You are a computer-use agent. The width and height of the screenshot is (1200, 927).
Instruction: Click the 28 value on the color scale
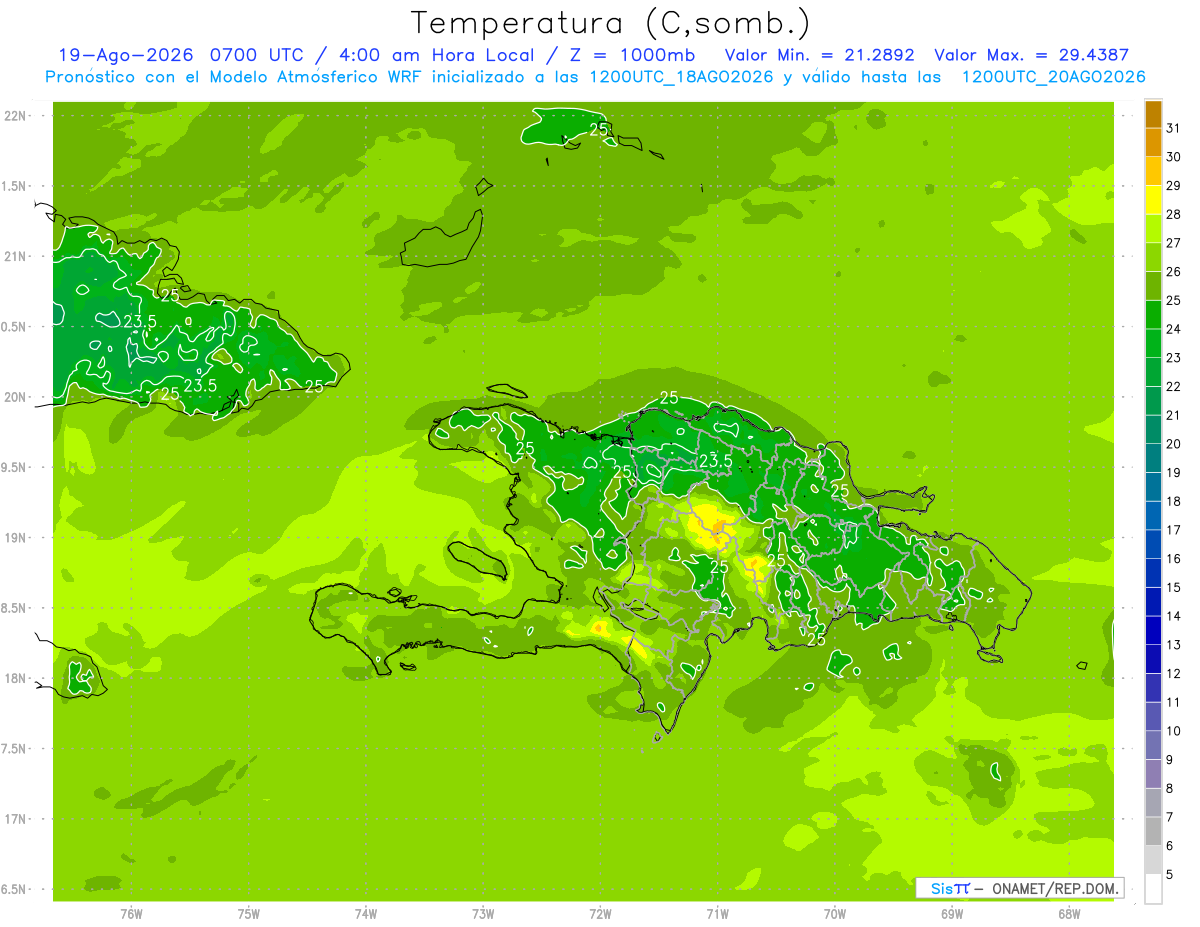click(1174, 214)
